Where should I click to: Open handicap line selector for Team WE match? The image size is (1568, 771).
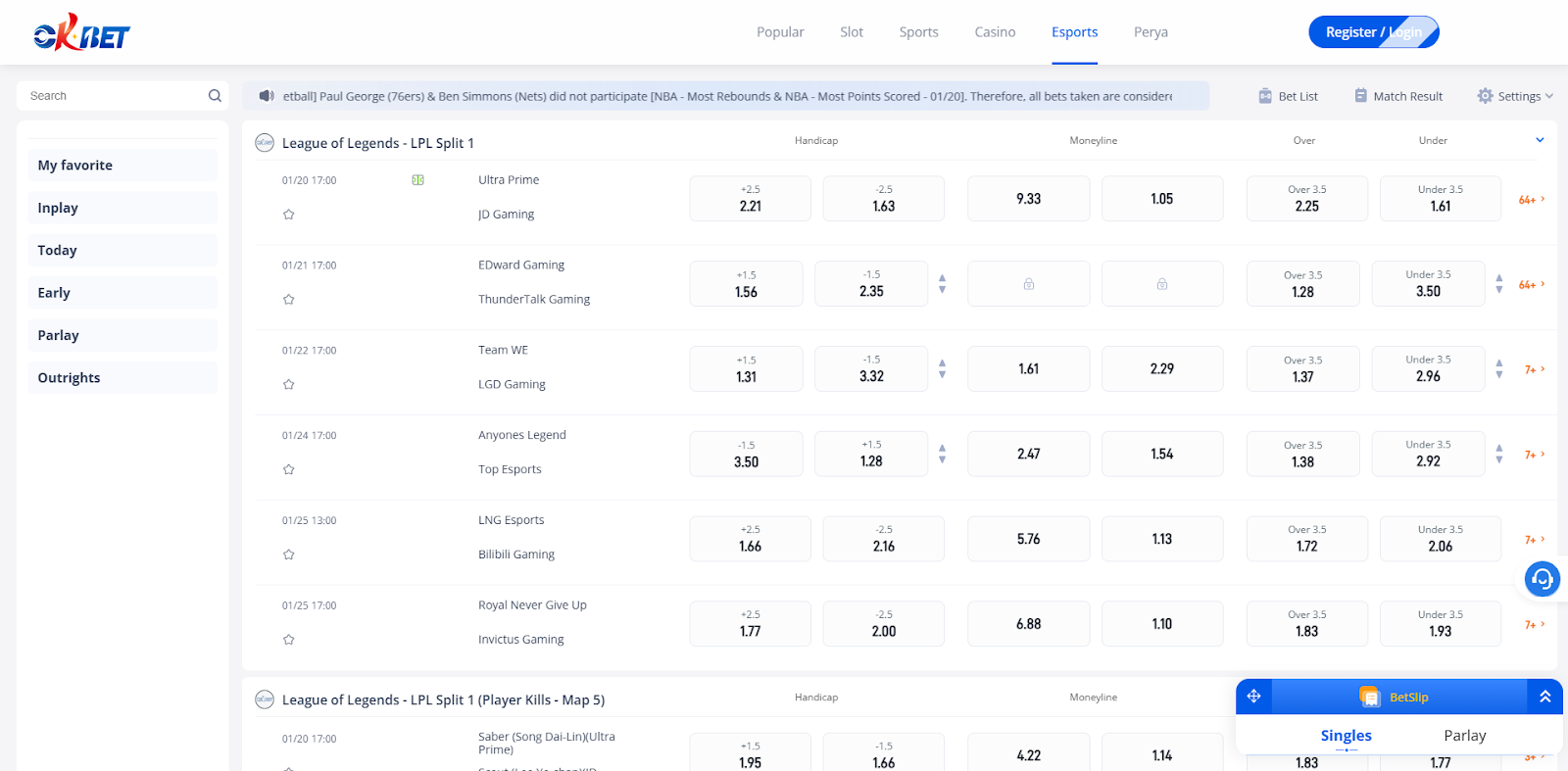point(942,368)
